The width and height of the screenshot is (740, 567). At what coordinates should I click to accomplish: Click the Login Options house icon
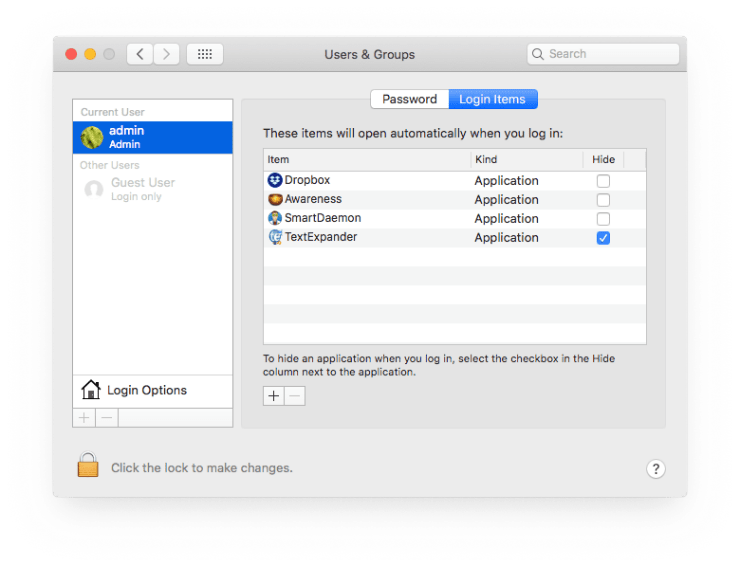tap(91, 390)
